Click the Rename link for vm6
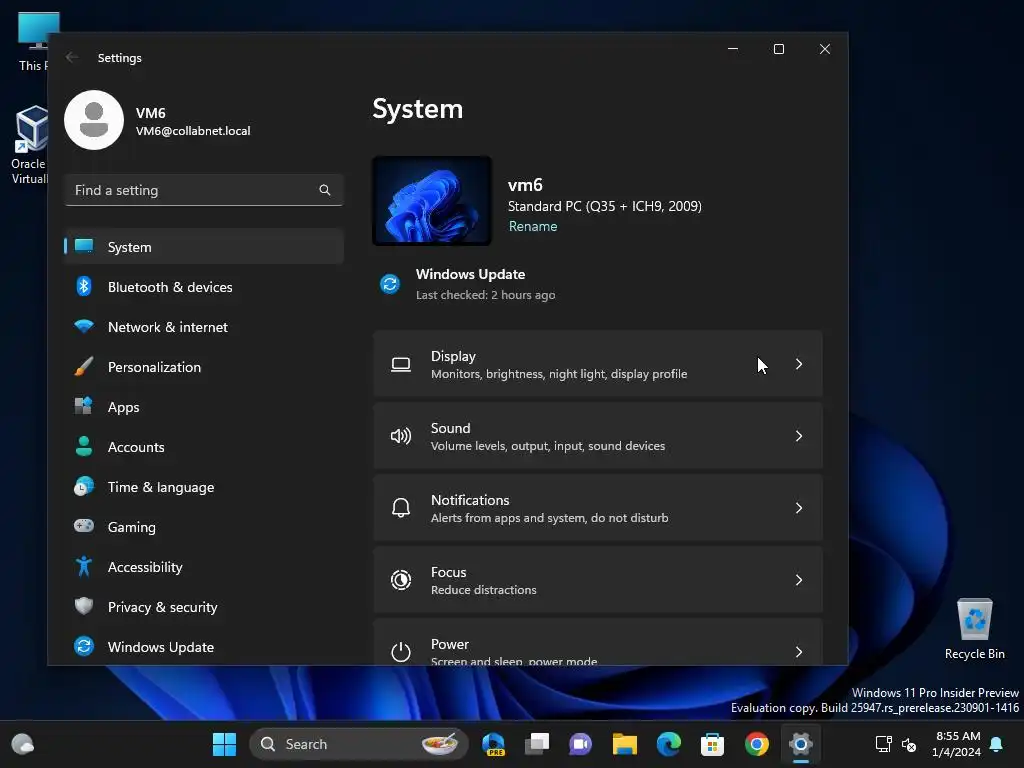The height and width of the screenshot is (768, 1024). (x=533, y=226)
